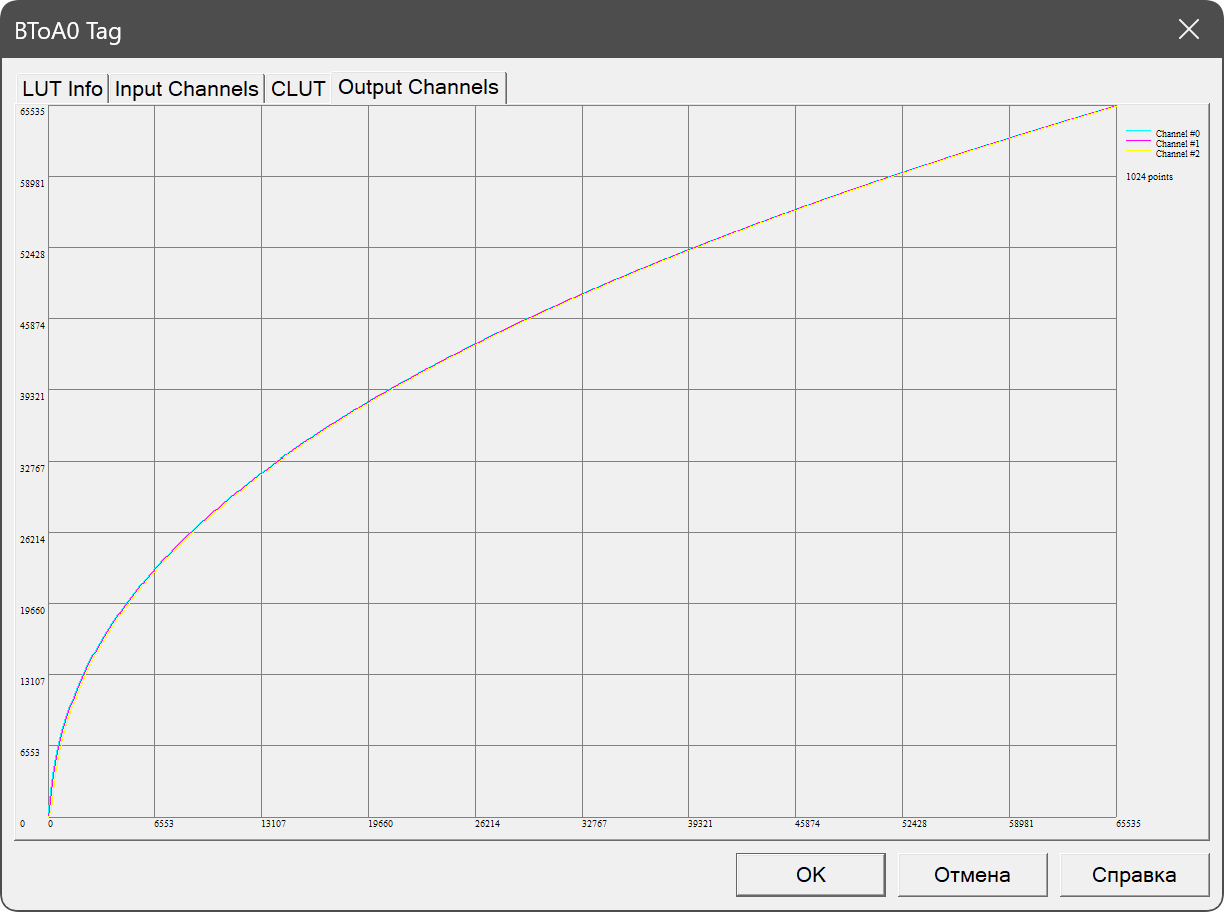Click the 65535 label on the vertical axis

point(32,111)
